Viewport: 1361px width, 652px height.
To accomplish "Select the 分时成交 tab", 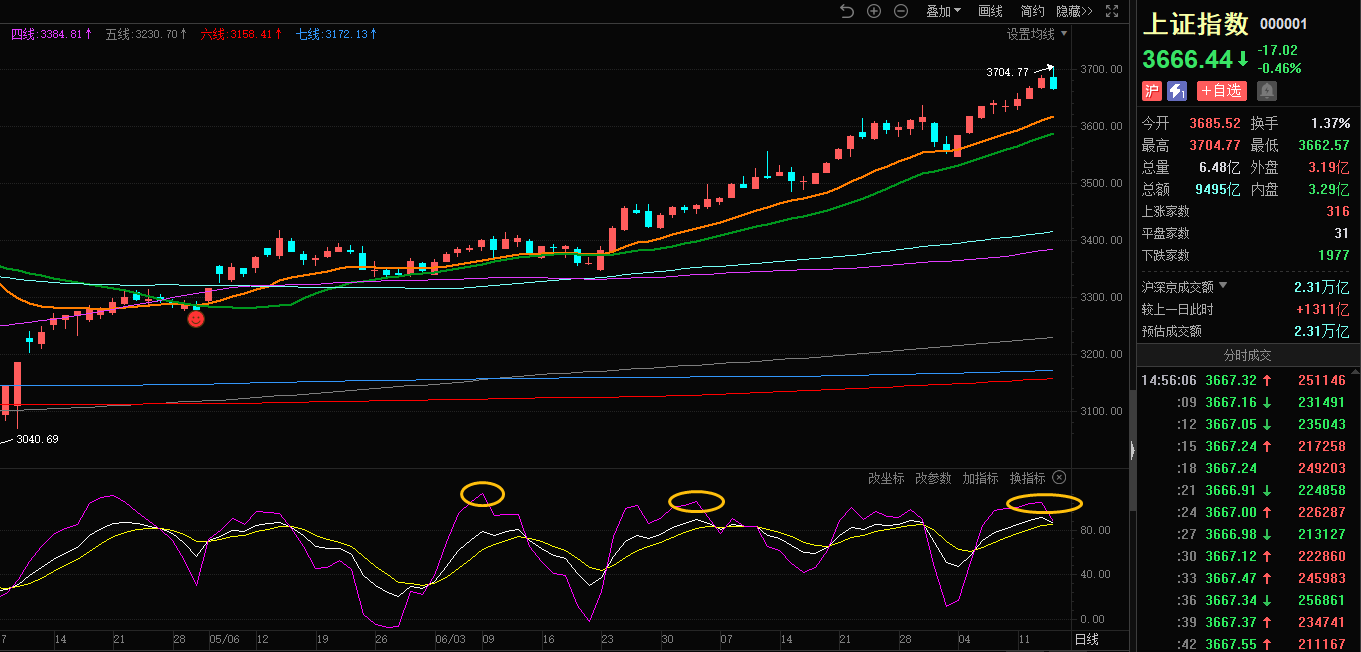I will [x=1248, y=355].
